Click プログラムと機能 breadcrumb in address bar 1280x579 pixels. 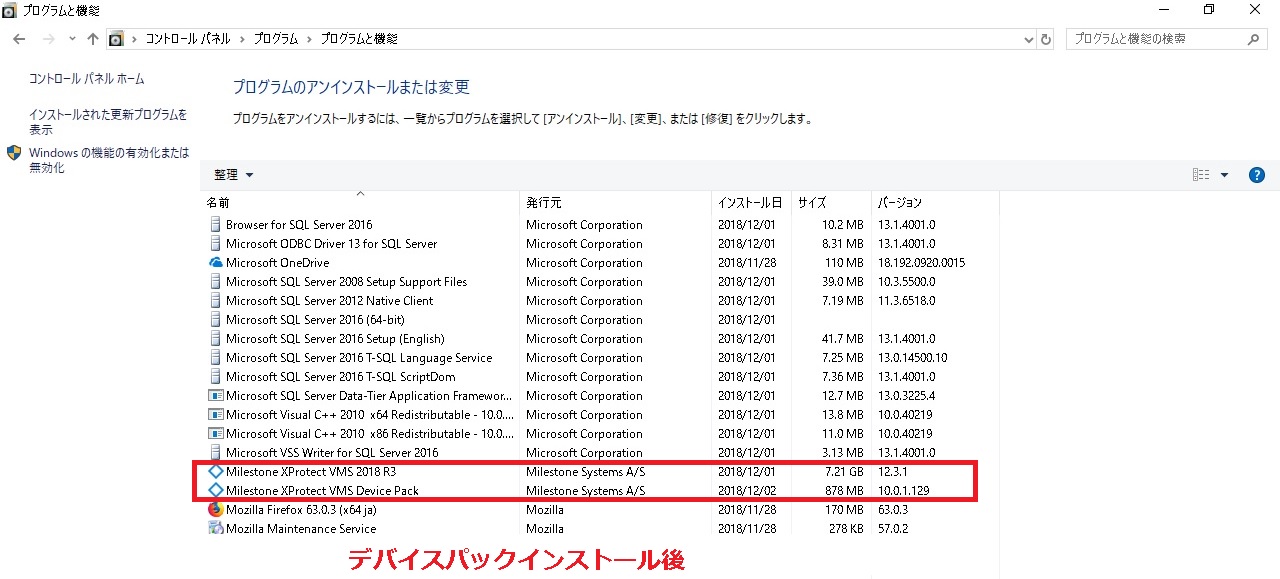point(359,39)
